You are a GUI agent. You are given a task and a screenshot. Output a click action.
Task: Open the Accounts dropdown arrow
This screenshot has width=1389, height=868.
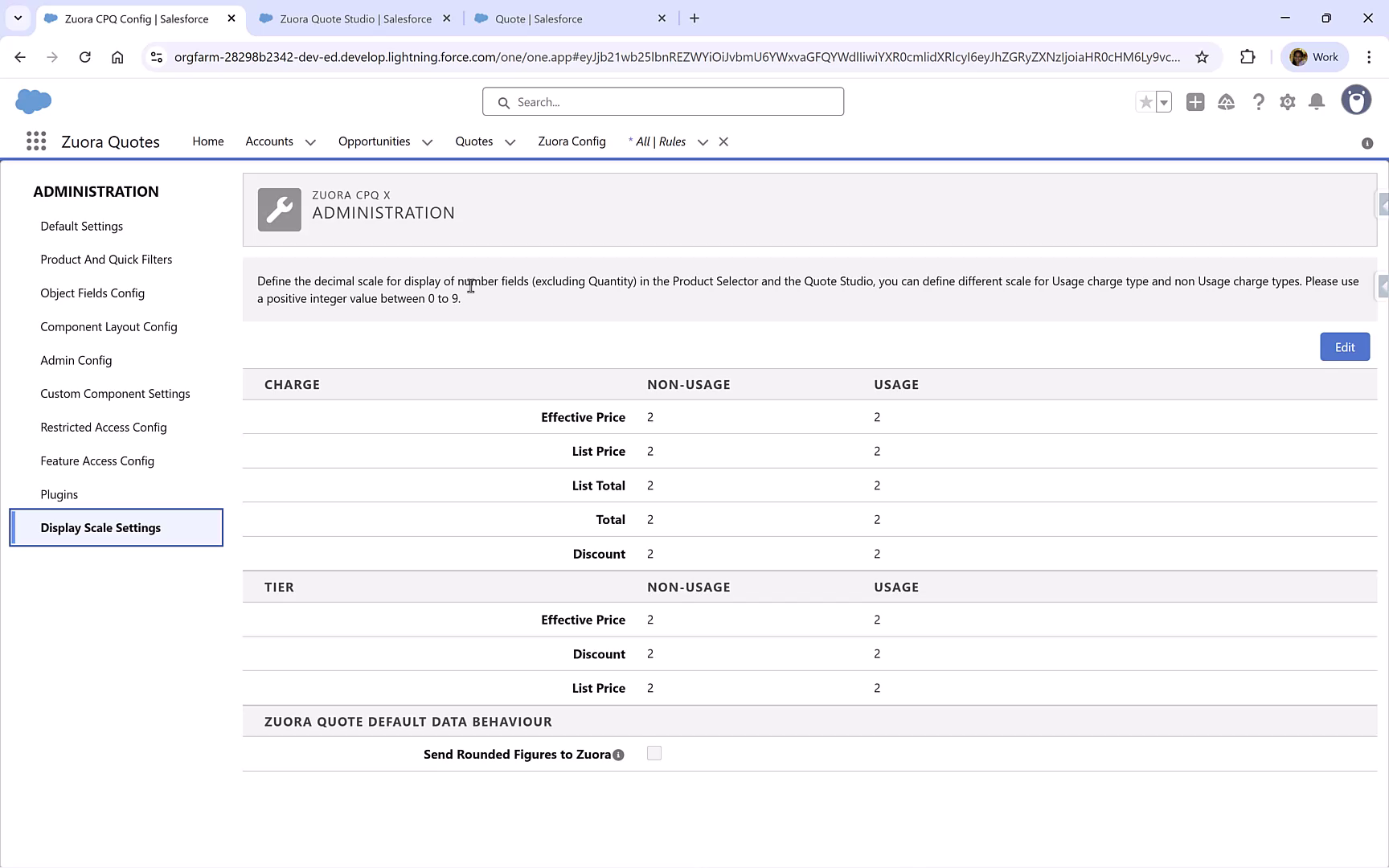pyautogui.click(x=310, y=141)
